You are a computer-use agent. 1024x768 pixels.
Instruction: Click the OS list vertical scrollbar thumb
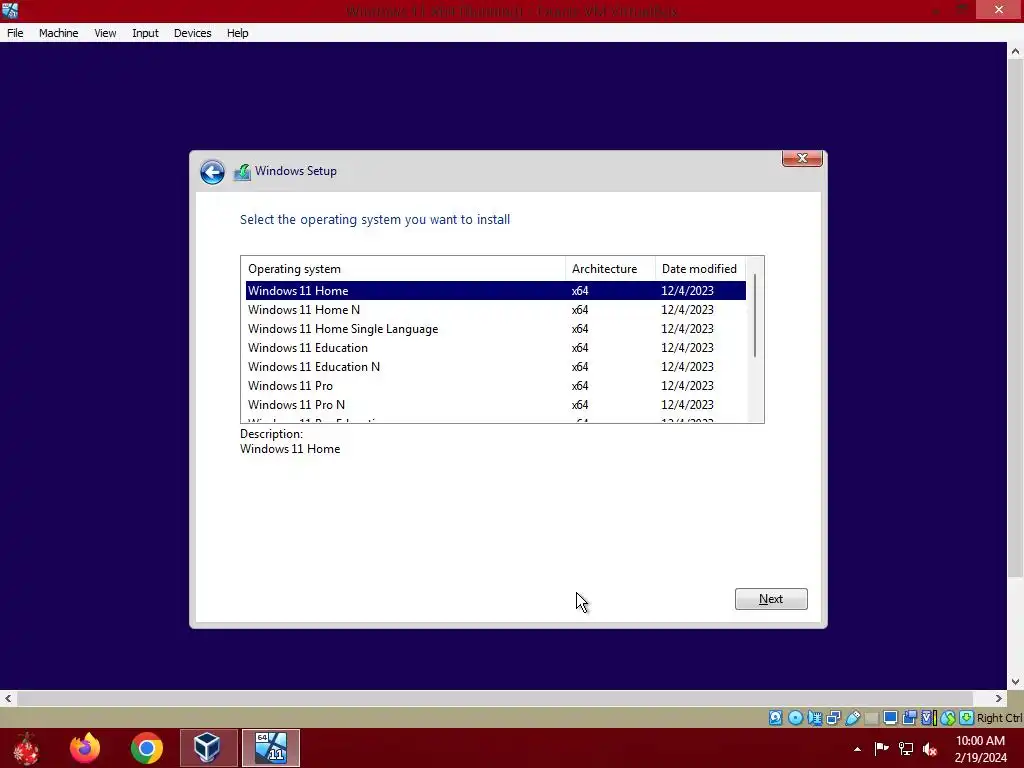pyautogui.click(x=755, y=315)
